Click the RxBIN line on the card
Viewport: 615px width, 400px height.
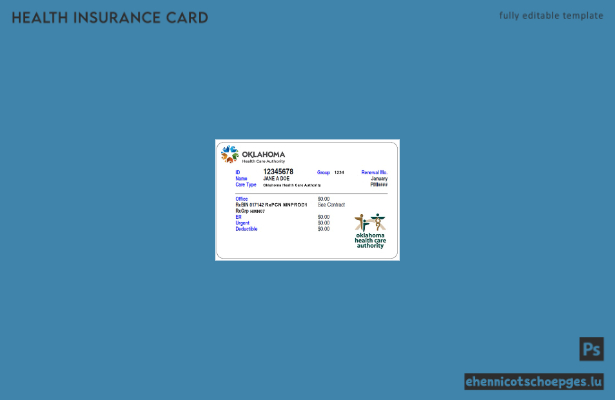(x=271, y=205)
